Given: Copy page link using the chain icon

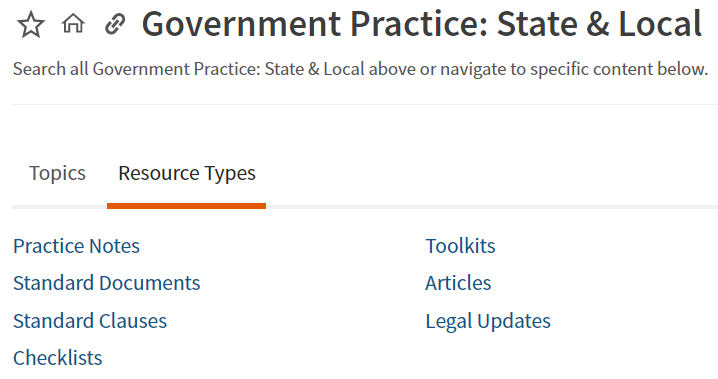Looking at the screenshot, I should (114, 24).
